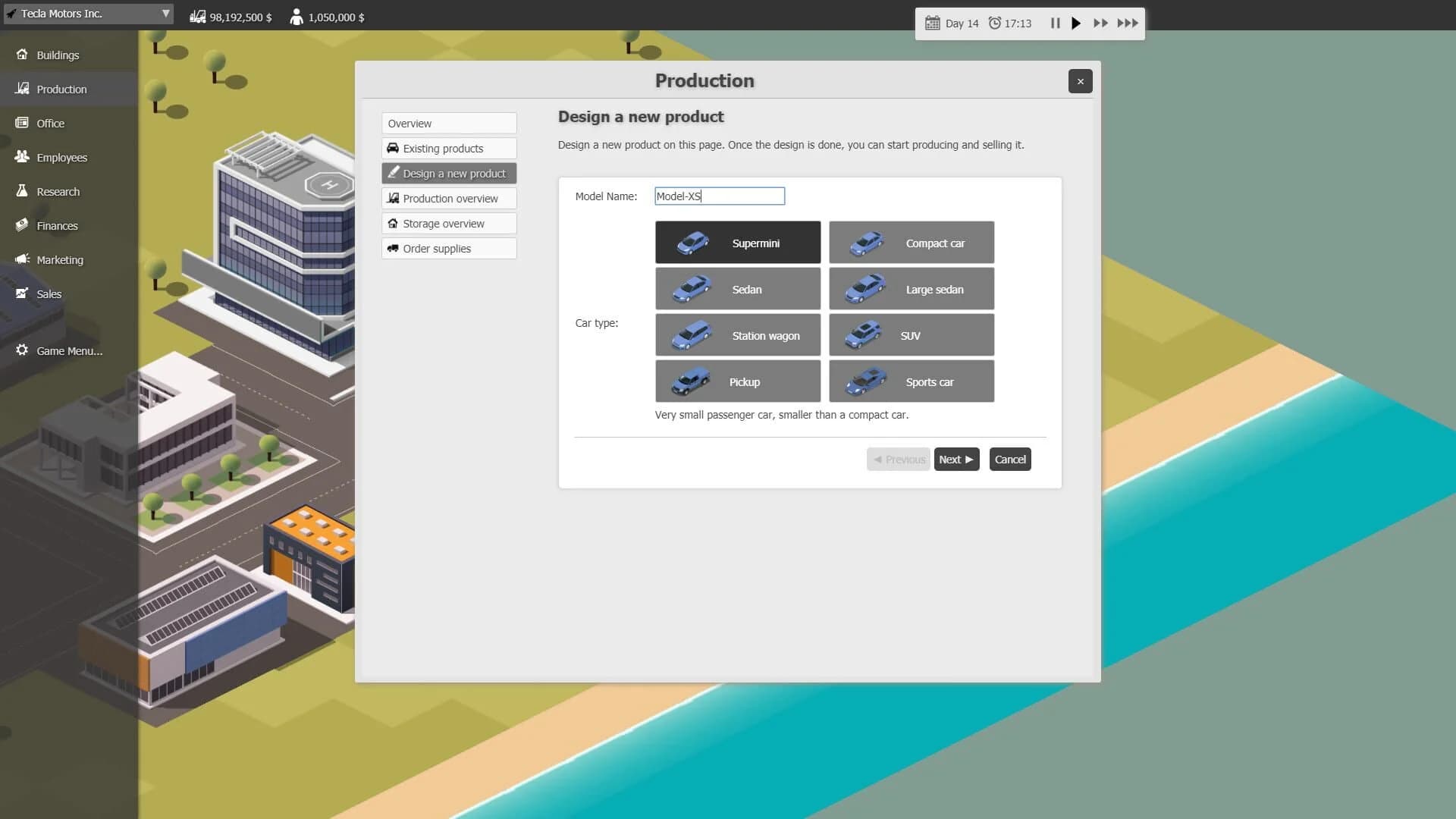Switch to Storage overview page
This screenshot has width=1456, height=819.
point(448,223)
